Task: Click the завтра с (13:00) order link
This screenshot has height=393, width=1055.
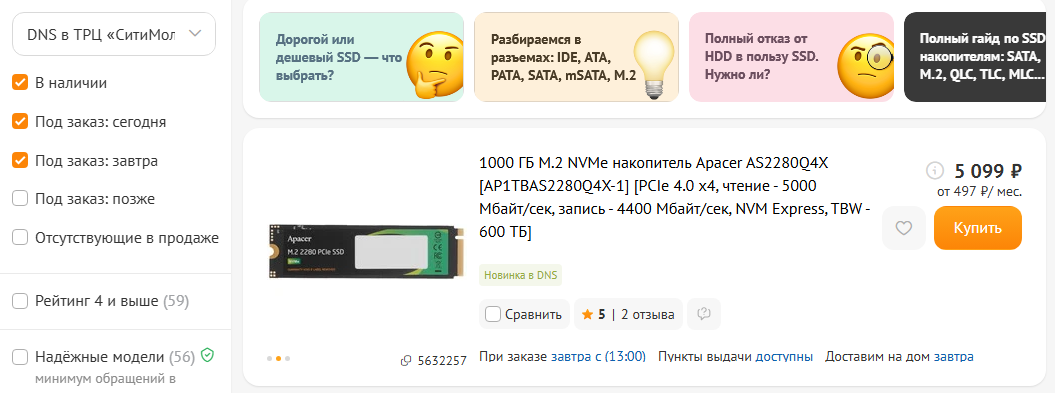Action: click(x=598, y=356)
